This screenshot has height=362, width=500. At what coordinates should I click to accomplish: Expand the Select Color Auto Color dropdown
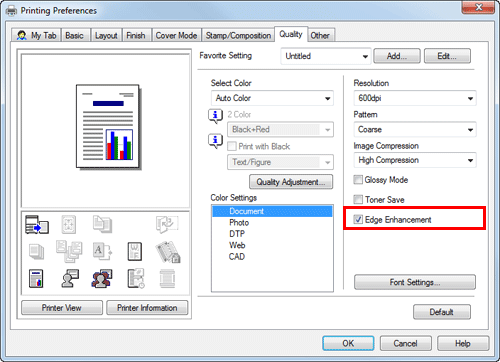272,98
